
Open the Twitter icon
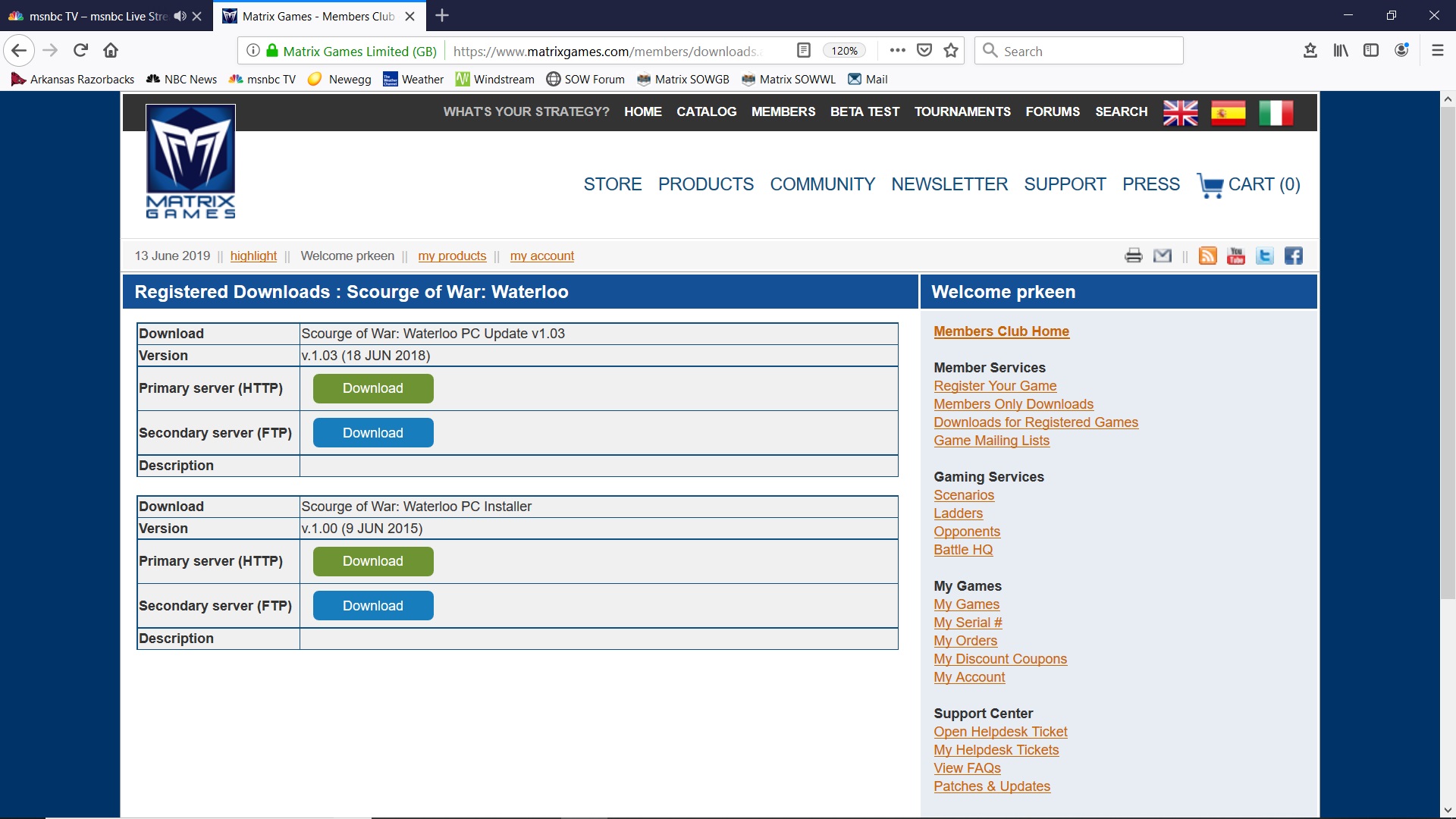[1265, 256]
